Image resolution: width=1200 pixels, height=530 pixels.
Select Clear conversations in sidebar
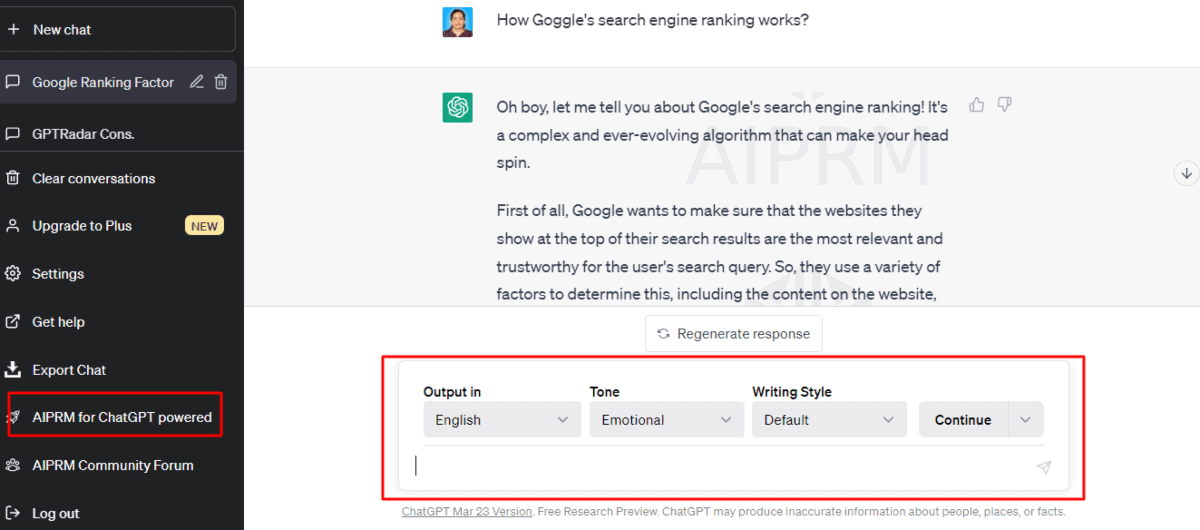point(93,178)
